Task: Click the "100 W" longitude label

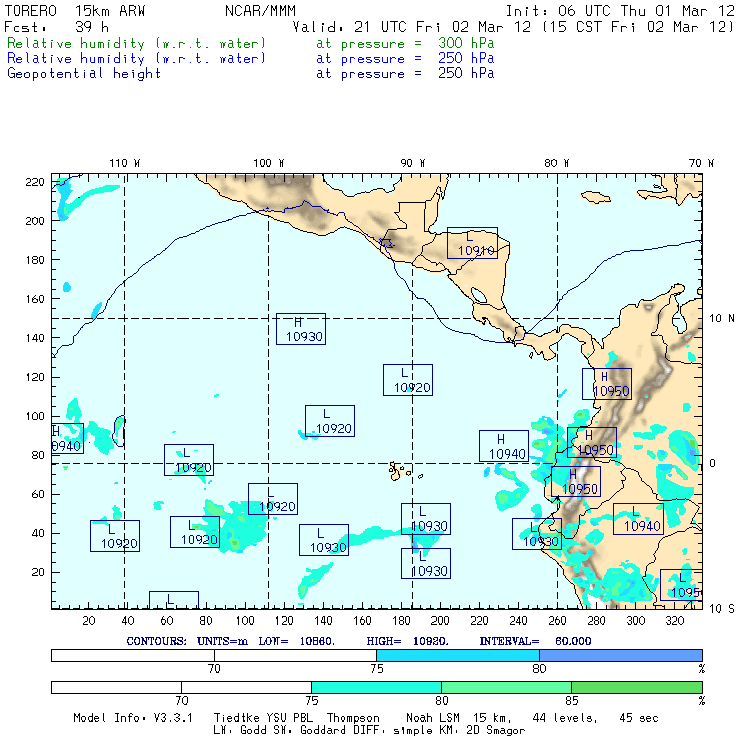Action: [x=269, y=163]
